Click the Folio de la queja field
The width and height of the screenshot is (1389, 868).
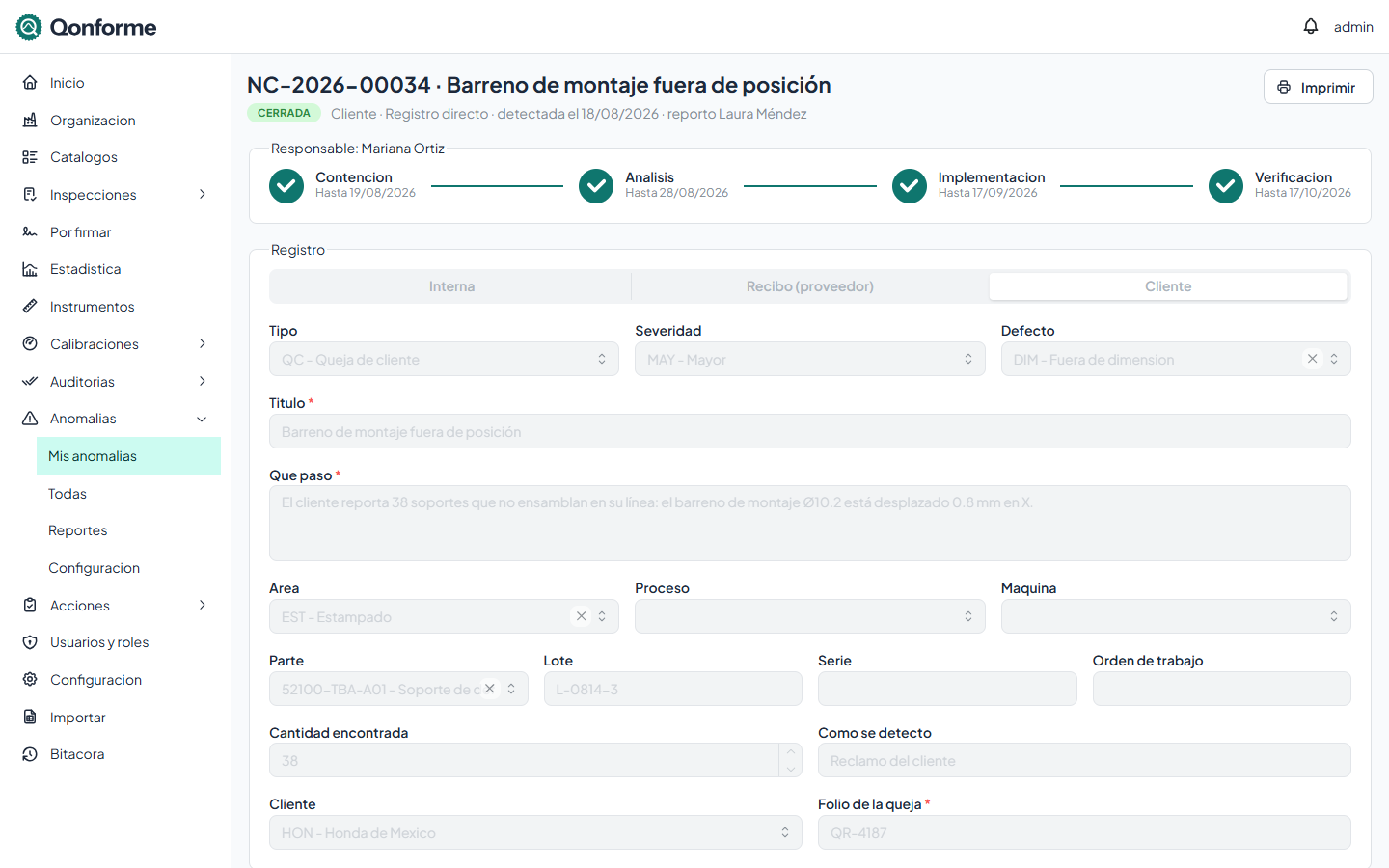click(x=1084, y=832)
